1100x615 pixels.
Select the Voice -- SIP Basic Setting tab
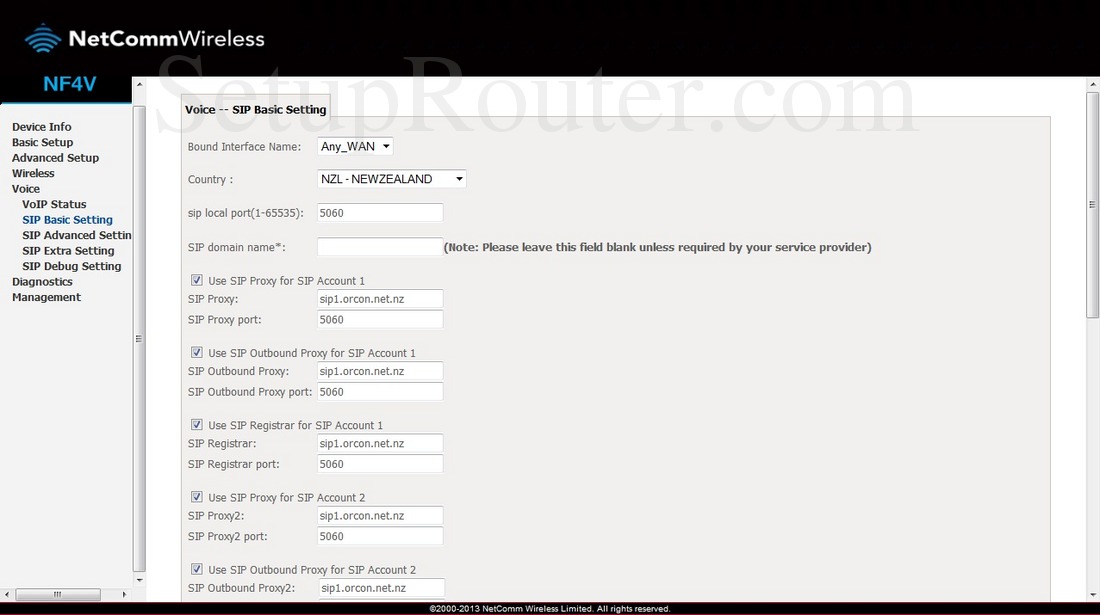[x=256, y=110]
